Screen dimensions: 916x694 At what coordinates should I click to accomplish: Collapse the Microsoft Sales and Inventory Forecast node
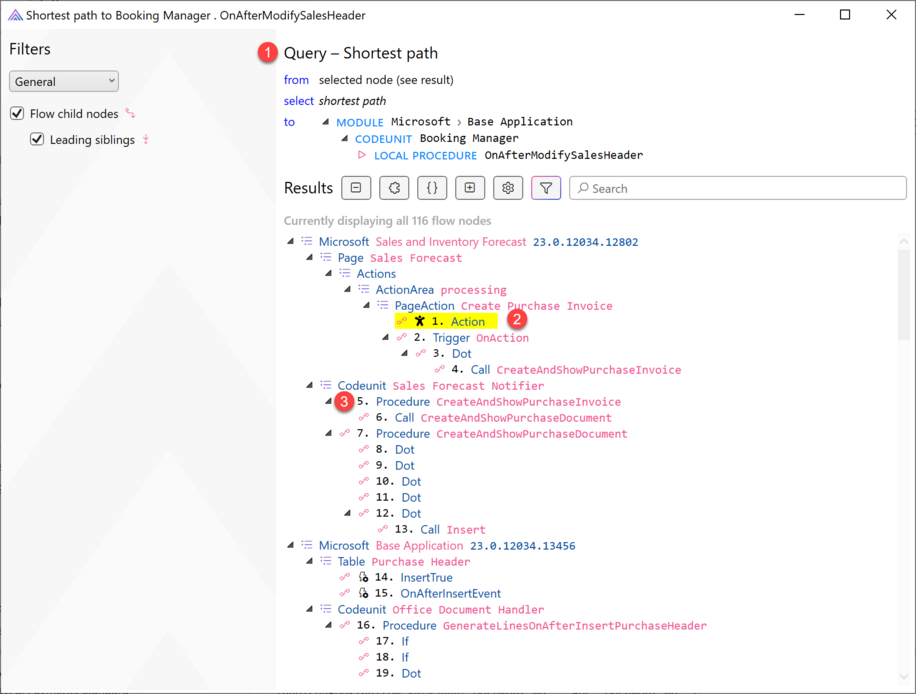click(x=290, y=241)
